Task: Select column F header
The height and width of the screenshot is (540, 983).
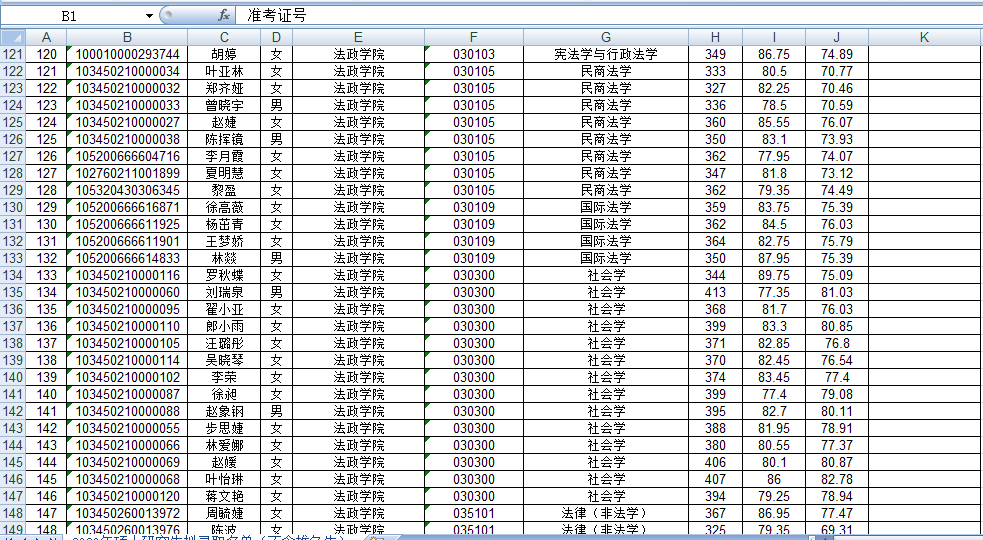Action: click(473, 37)
